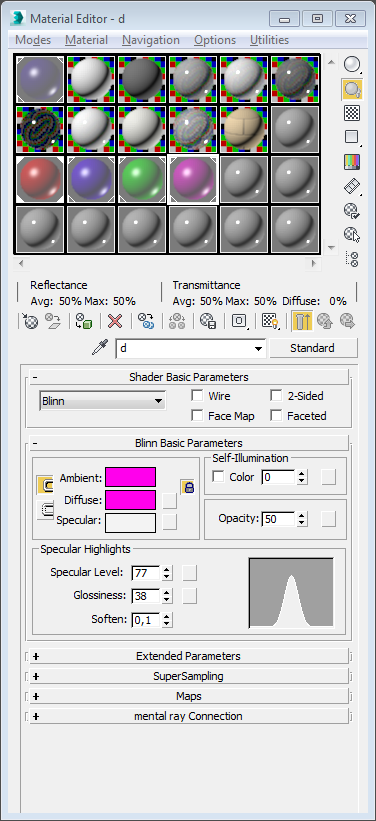
Task: Open the Navigation menu
Action: (x=151, y=40)
